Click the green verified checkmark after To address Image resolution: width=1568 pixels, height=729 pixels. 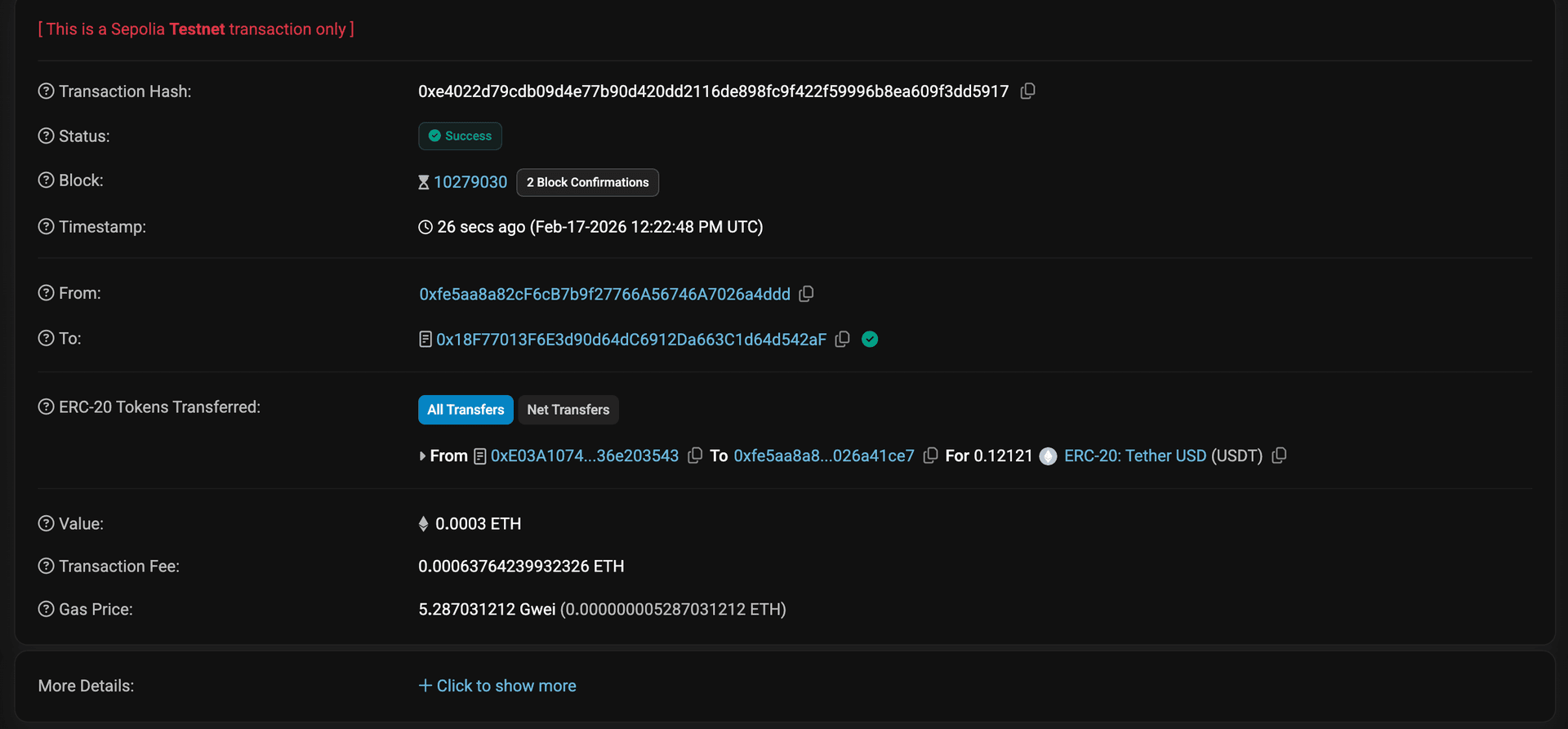870,339
